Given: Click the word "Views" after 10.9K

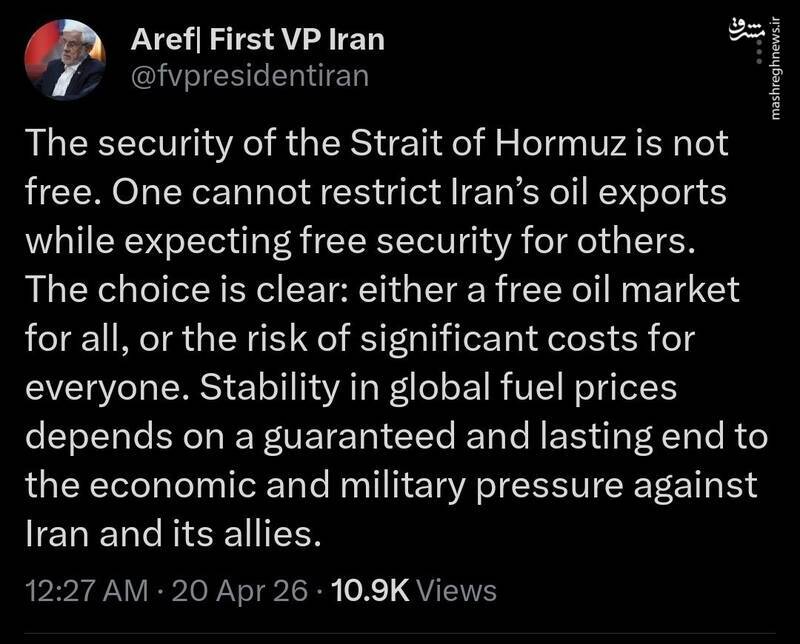Looking at the screenshot, I should [x=456, y=590].
